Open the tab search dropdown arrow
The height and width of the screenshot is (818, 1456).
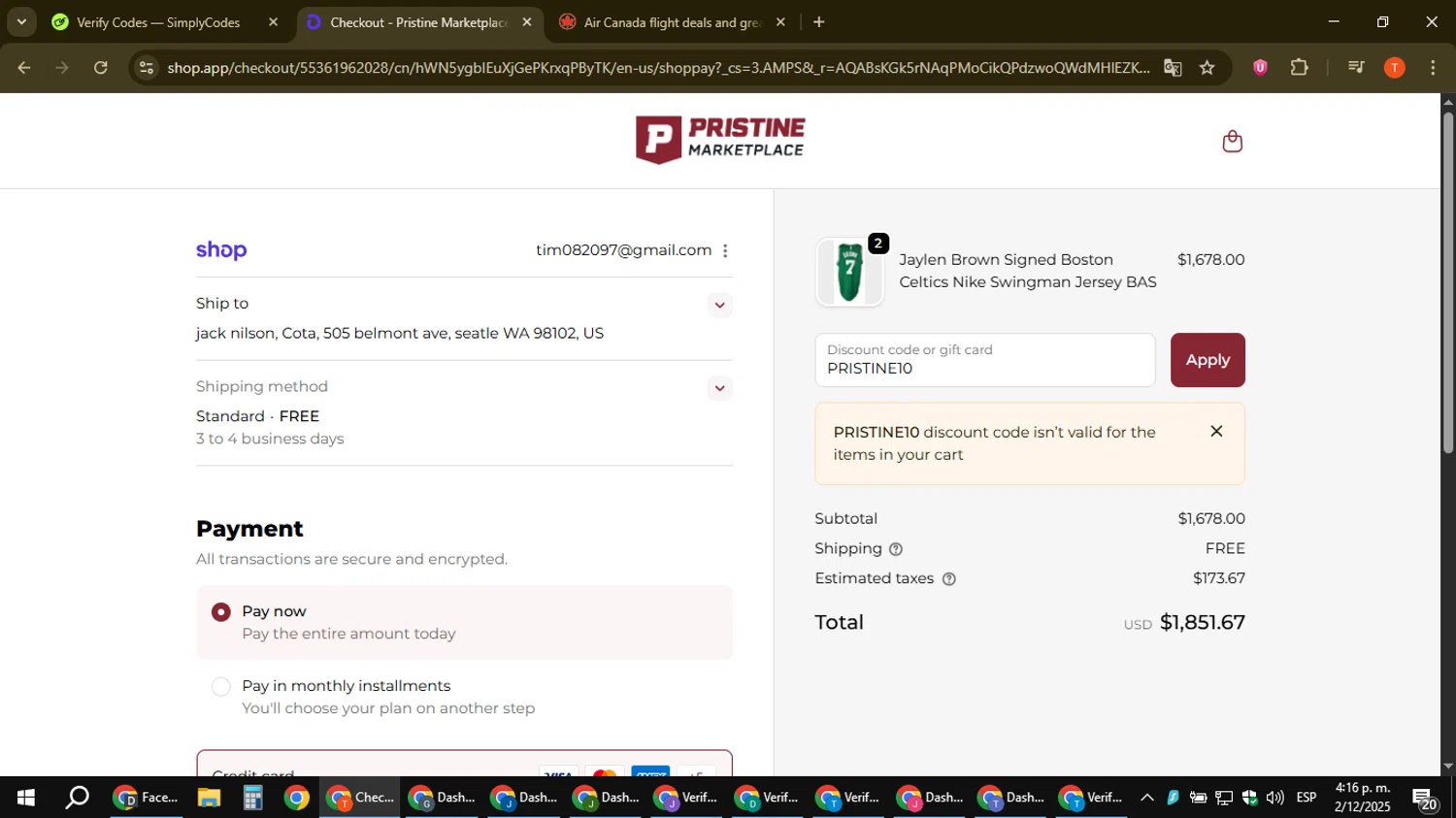coord(21,21)
